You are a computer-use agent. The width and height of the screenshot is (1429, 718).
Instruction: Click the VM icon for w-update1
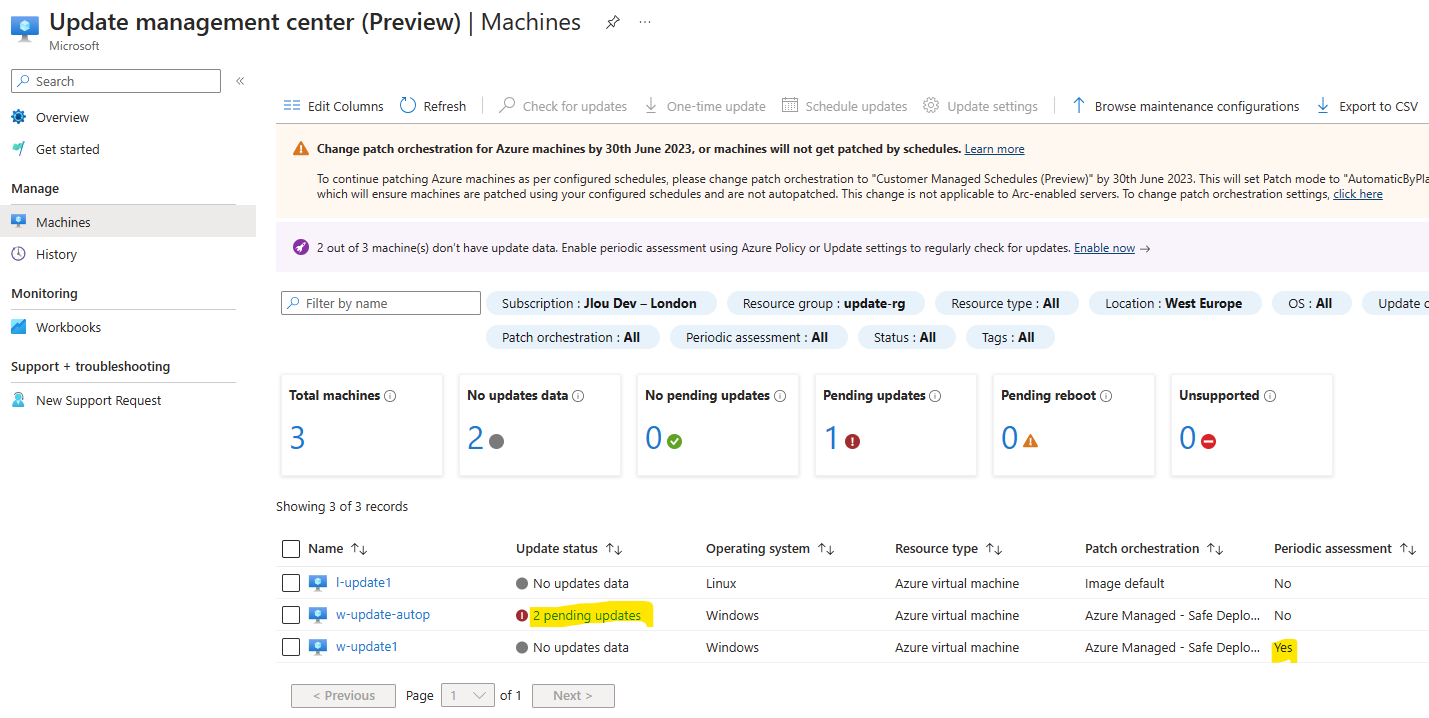tap(318, 647)
